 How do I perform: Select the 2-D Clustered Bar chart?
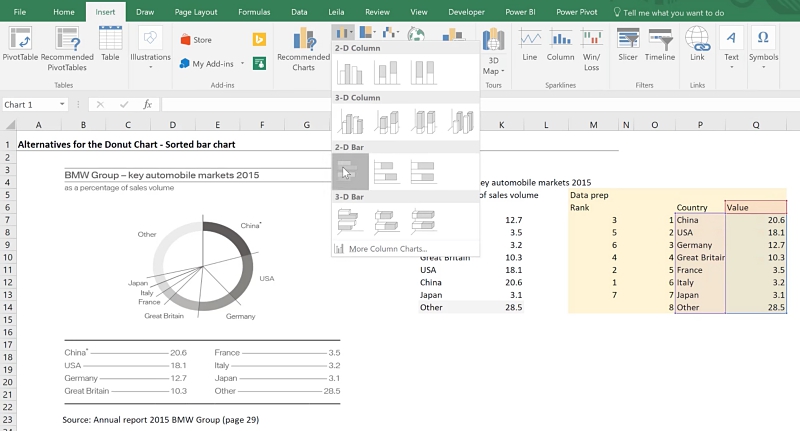(x=350, y=172)
